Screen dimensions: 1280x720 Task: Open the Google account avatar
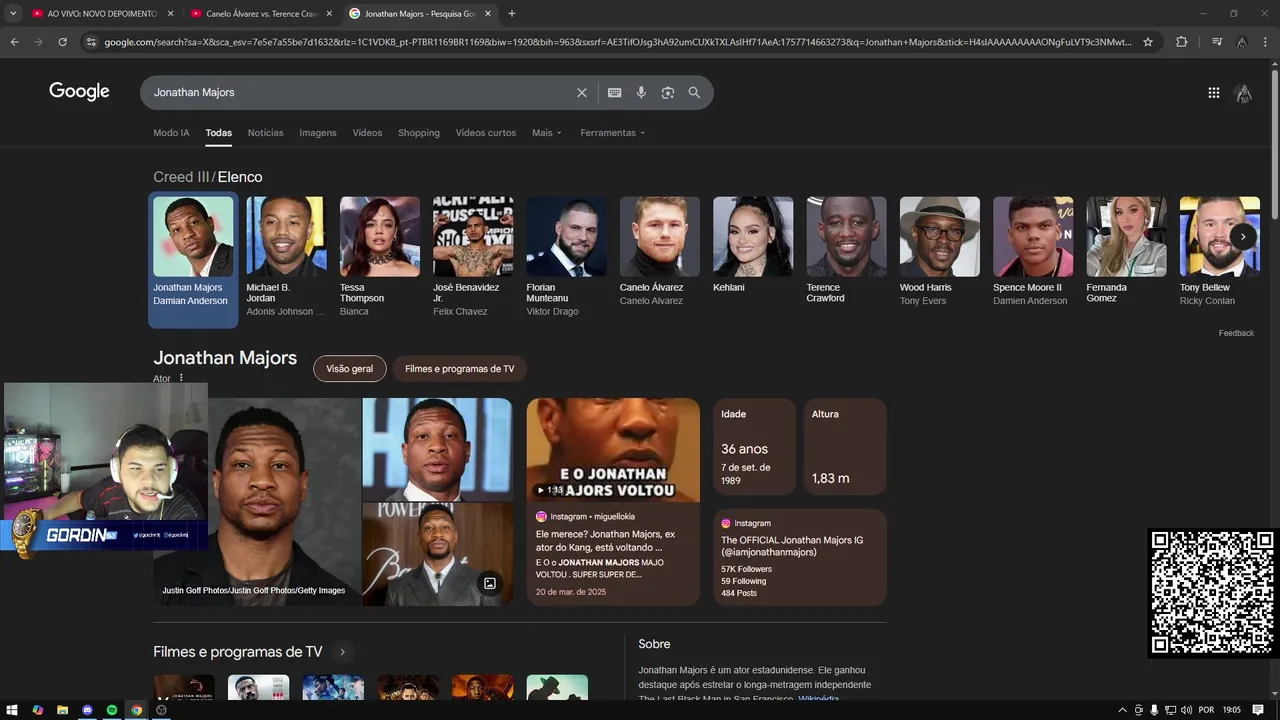point(1243,92)
